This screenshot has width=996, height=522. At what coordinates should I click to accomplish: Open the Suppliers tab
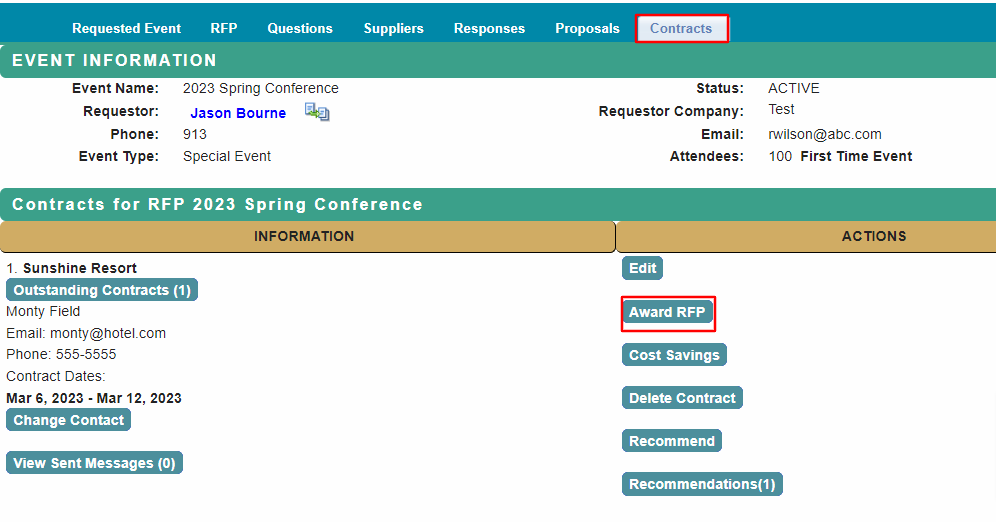393,28
